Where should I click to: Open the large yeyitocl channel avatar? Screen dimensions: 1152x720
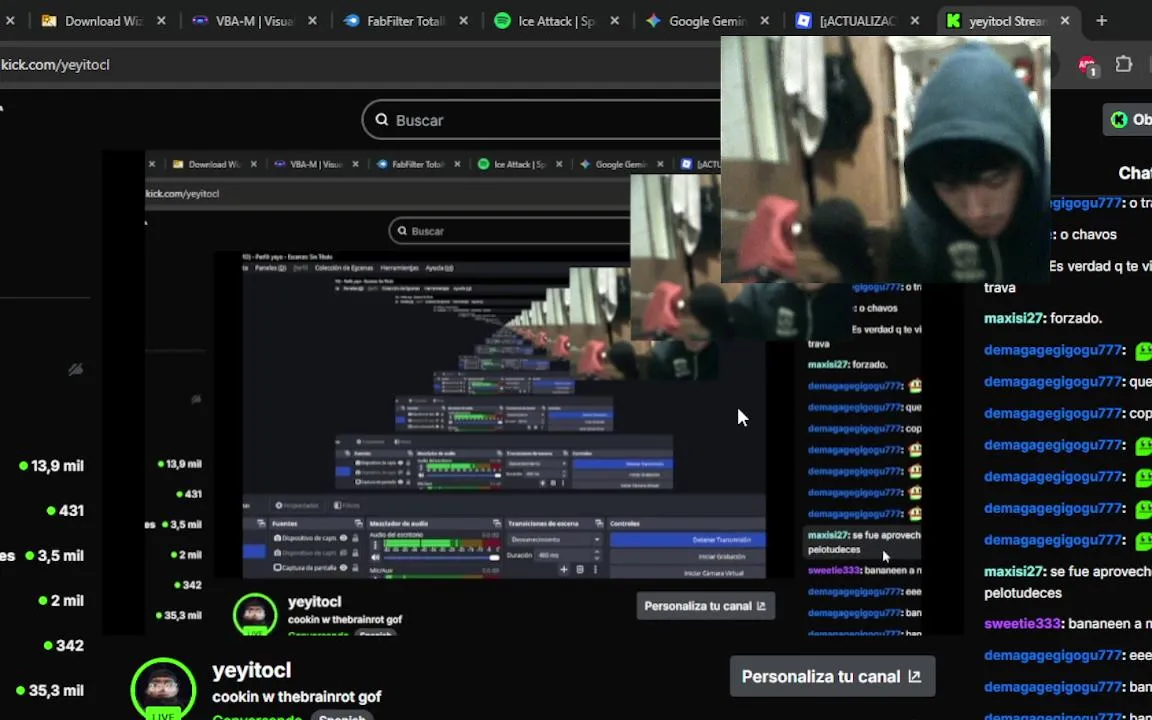click(163, 689)
